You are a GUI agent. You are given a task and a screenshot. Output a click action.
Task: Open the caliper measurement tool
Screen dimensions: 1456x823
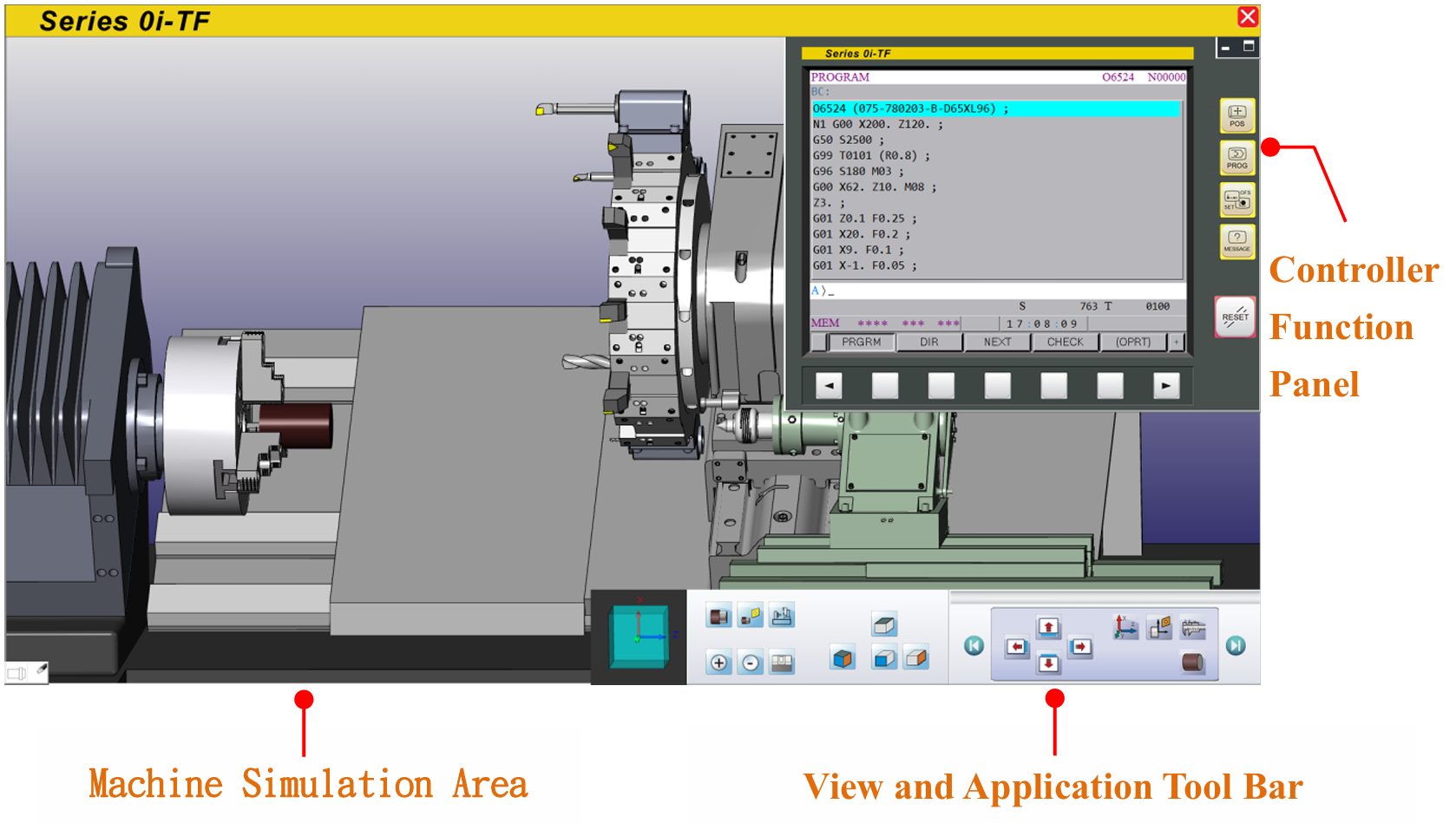pos(1194,627)
